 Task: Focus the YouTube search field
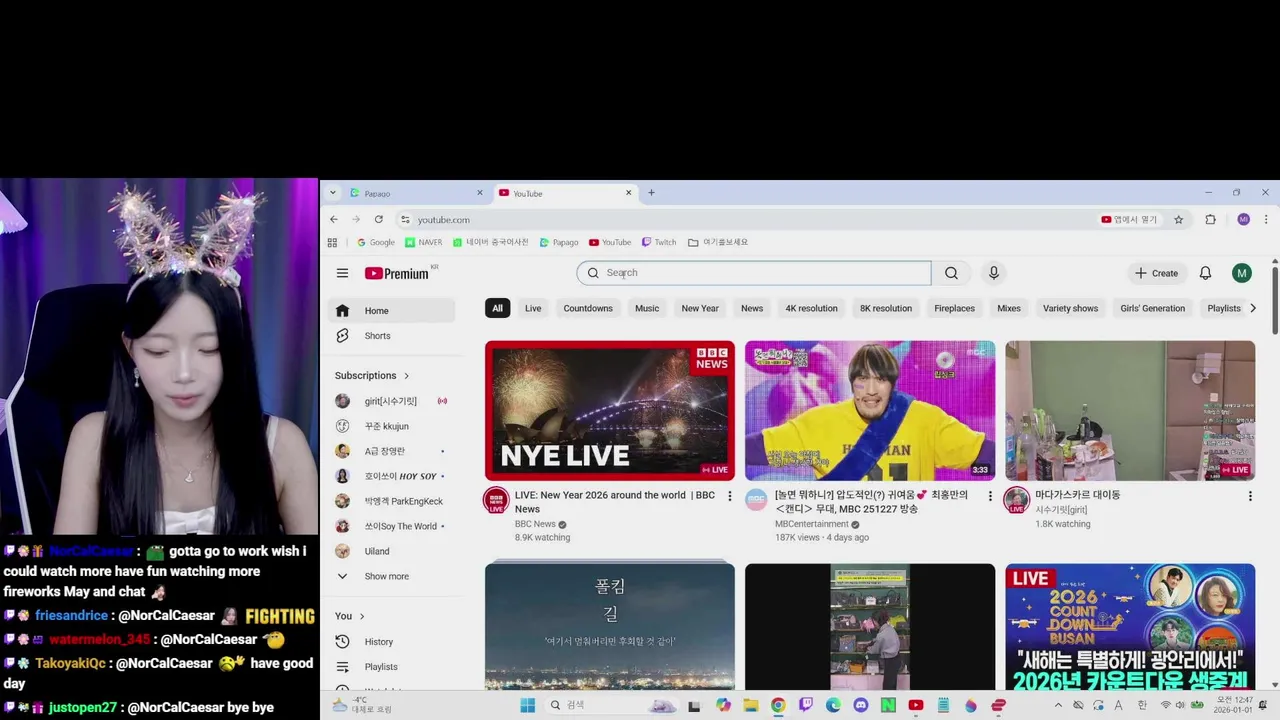754,273
